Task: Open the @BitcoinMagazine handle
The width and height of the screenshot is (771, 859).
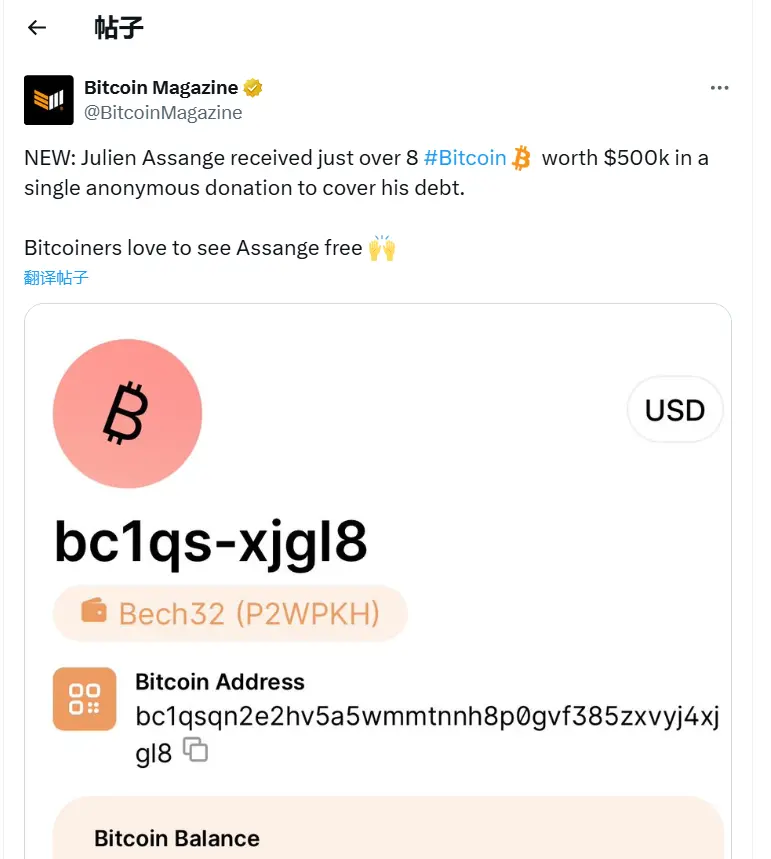Action: [163, 112]
